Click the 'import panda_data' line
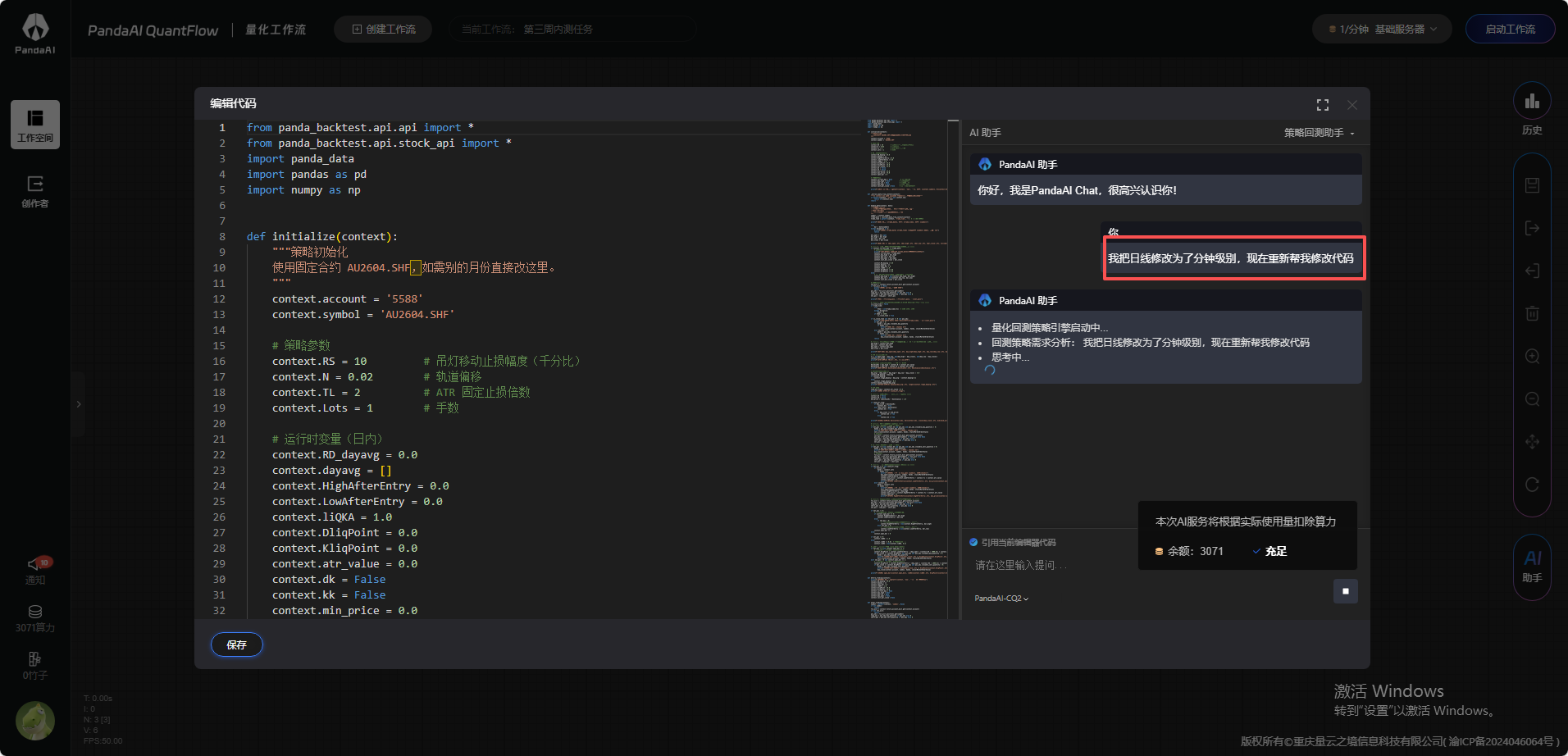The image size is (1568, 756). point(300,159)
